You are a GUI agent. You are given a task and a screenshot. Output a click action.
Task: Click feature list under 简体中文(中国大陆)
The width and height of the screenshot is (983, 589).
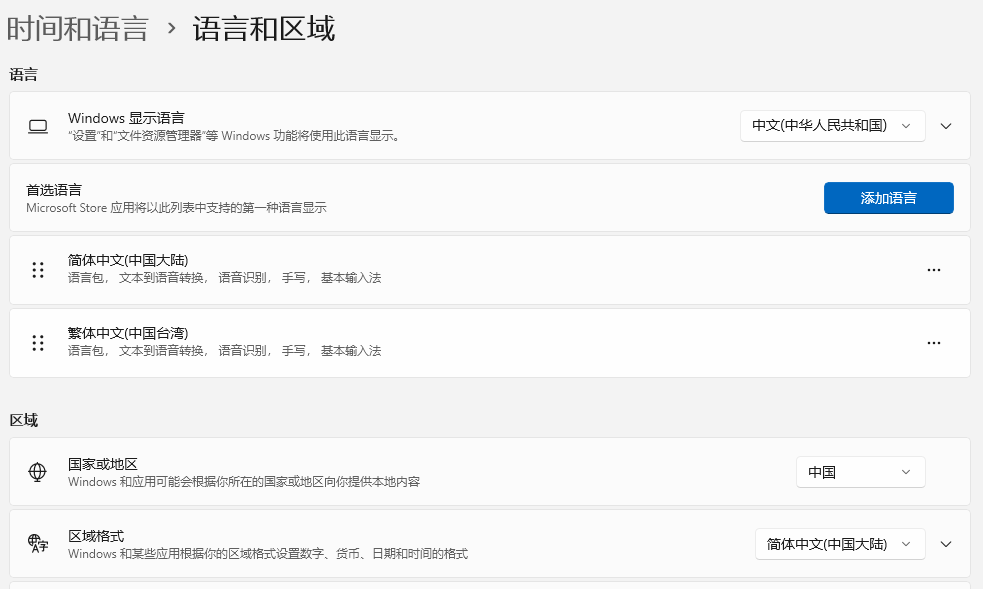point(224,278)
